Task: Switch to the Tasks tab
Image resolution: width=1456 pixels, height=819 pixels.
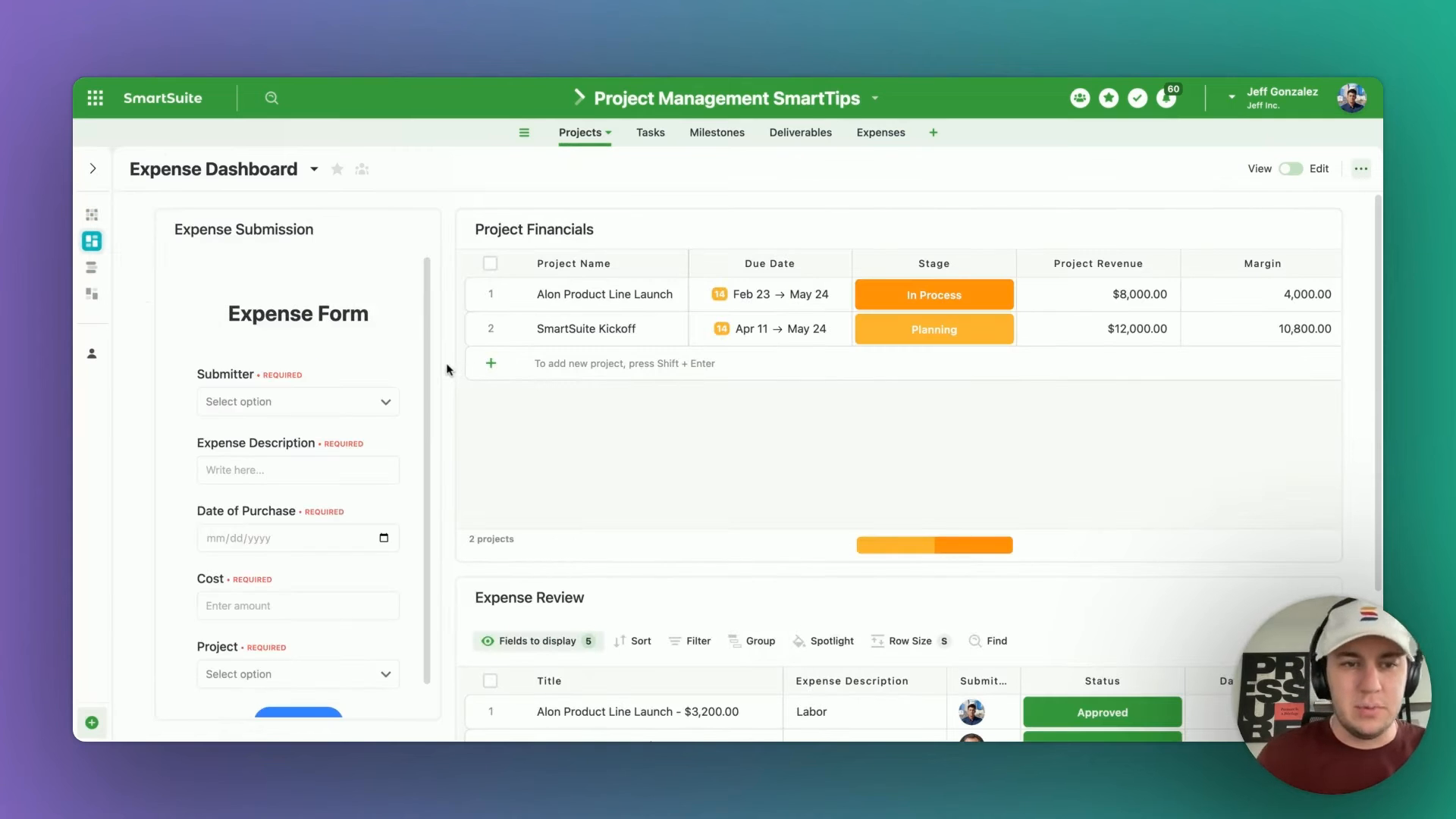Action: pyautogui.click(x=650, y=132)
